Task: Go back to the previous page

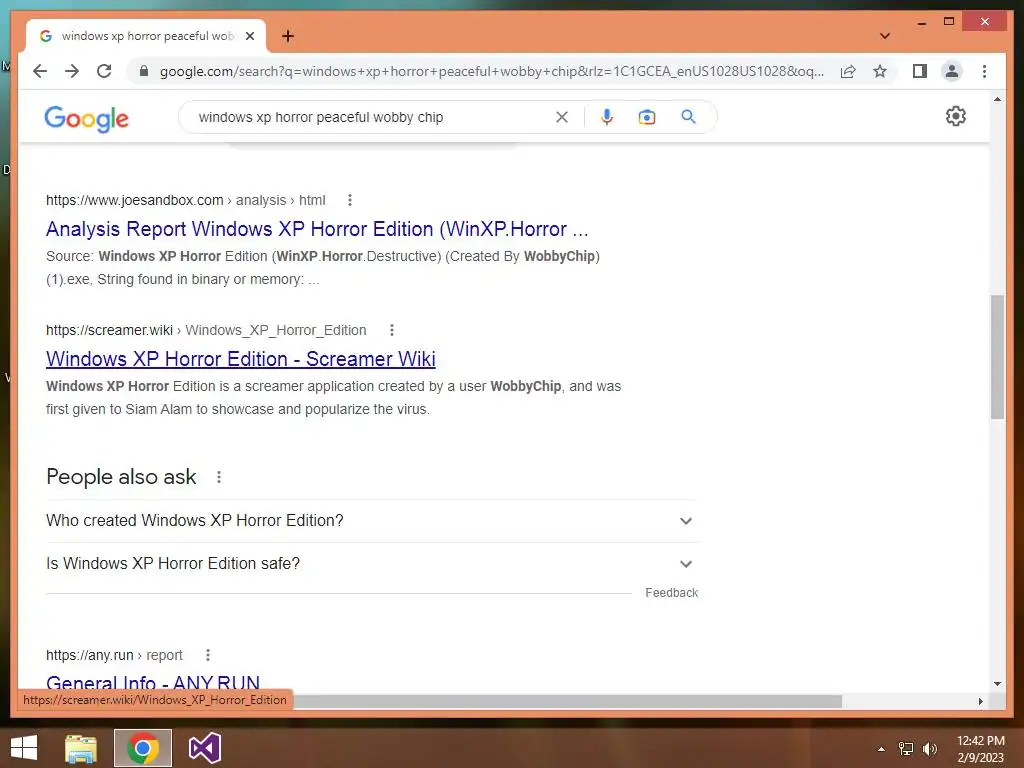Action: click(x=40, y=71)
